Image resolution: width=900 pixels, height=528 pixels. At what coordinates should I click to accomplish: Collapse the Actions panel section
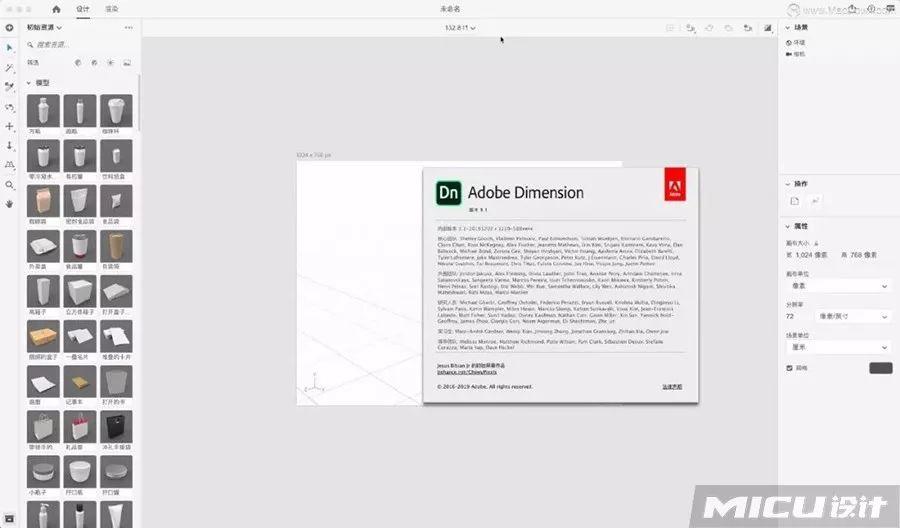click(x=788, y=184)
